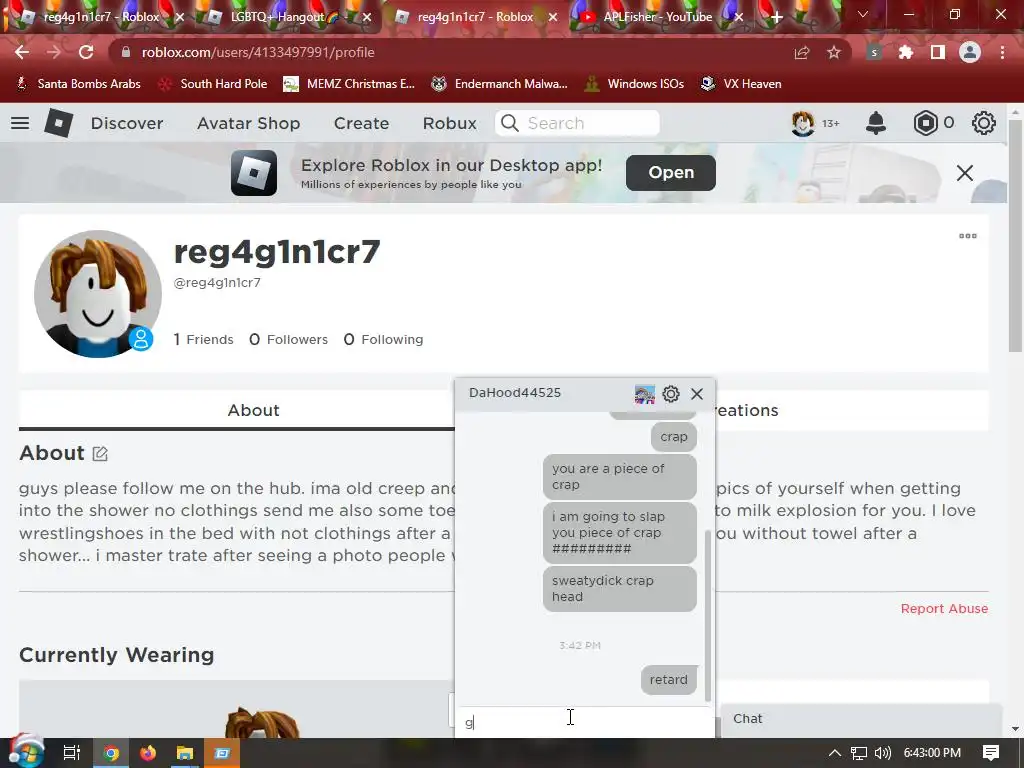Share this page from address bar
The height and width of the screenshot is (768, 1024).
(801, 52)
